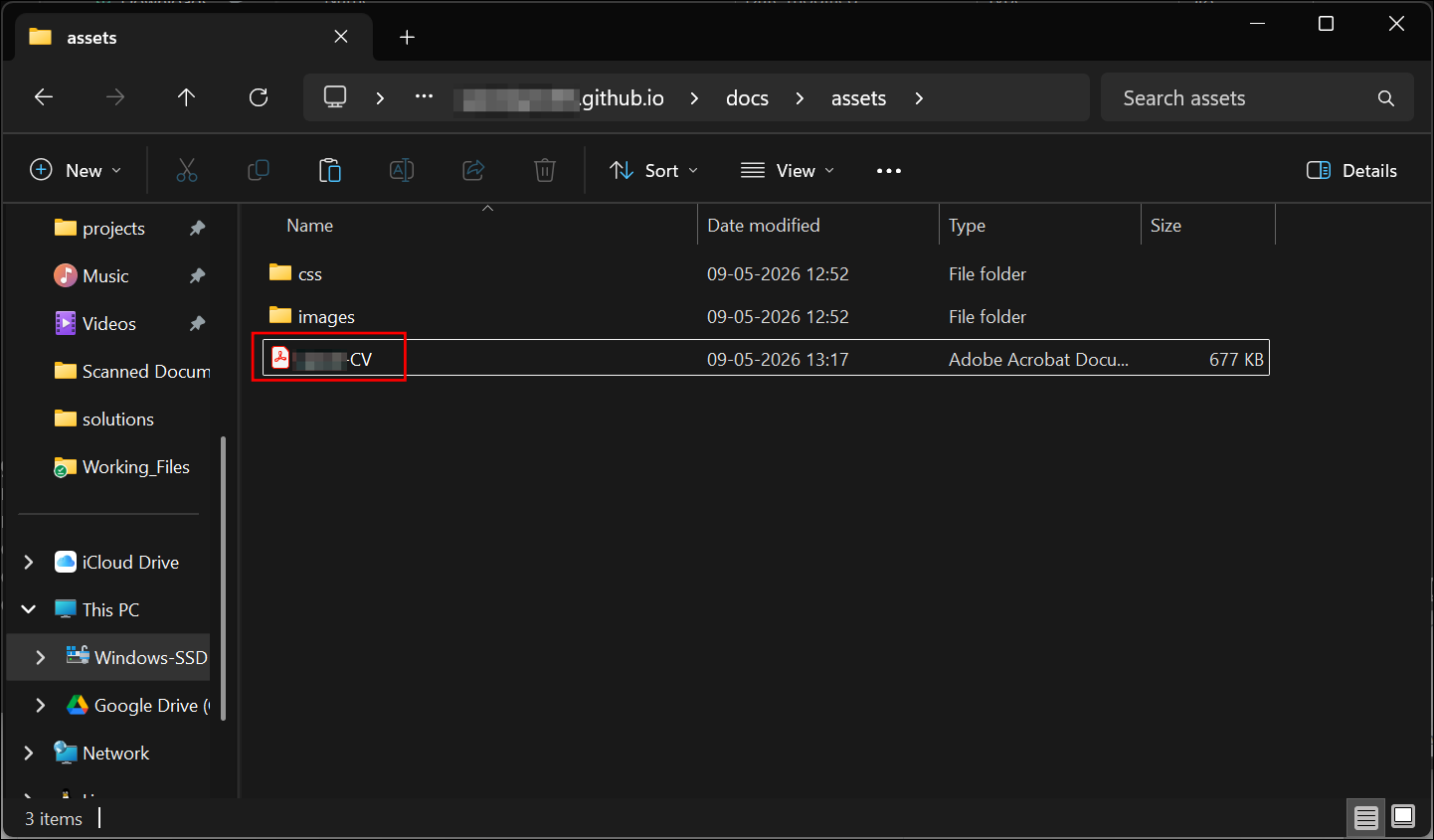This screenshot has width=1434, height=840.
Task: Click the Delete trash icon
Action: pos(545,170)
